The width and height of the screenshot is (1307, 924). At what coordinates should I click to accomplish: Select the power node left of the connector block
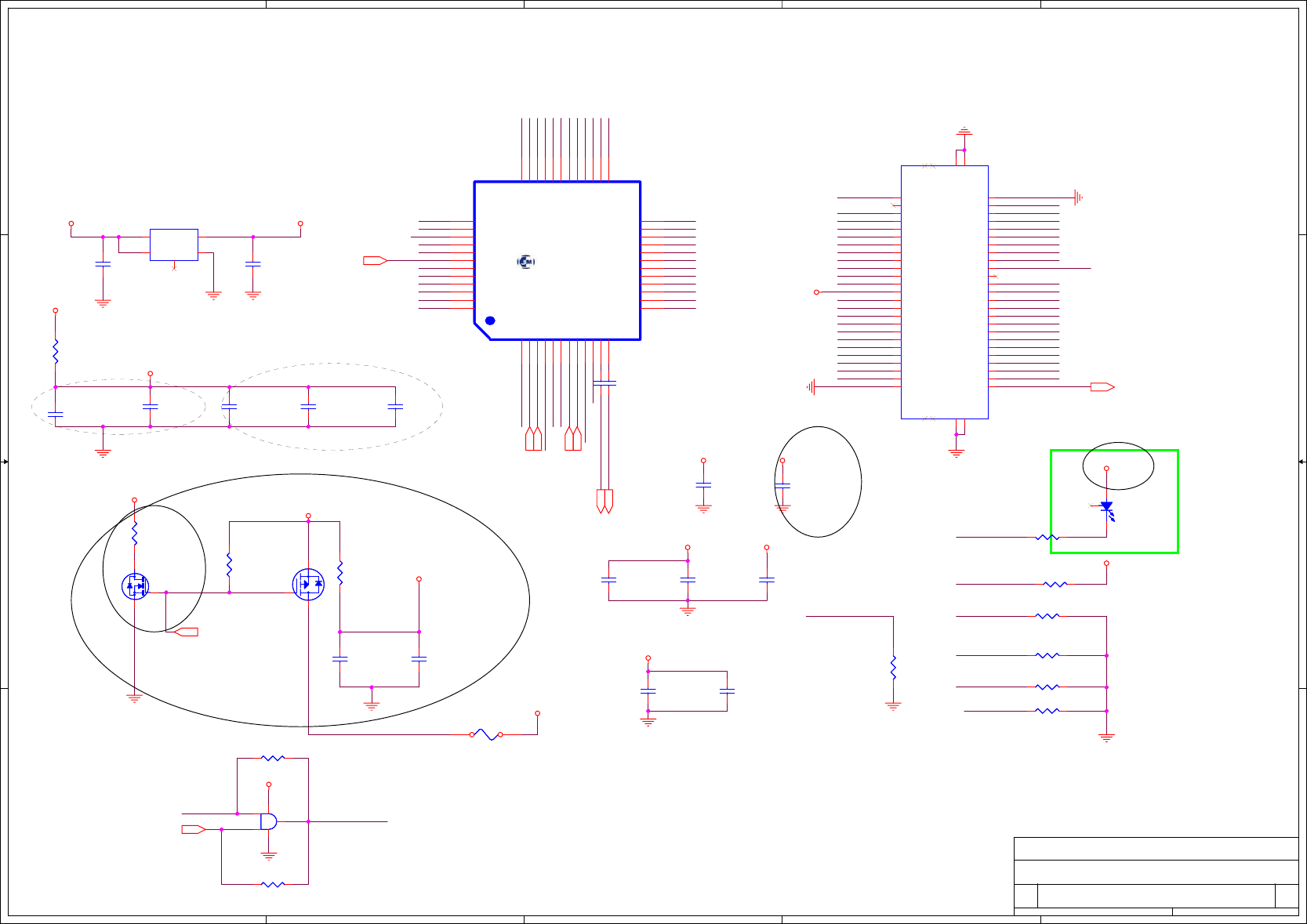tap(816, 292)
